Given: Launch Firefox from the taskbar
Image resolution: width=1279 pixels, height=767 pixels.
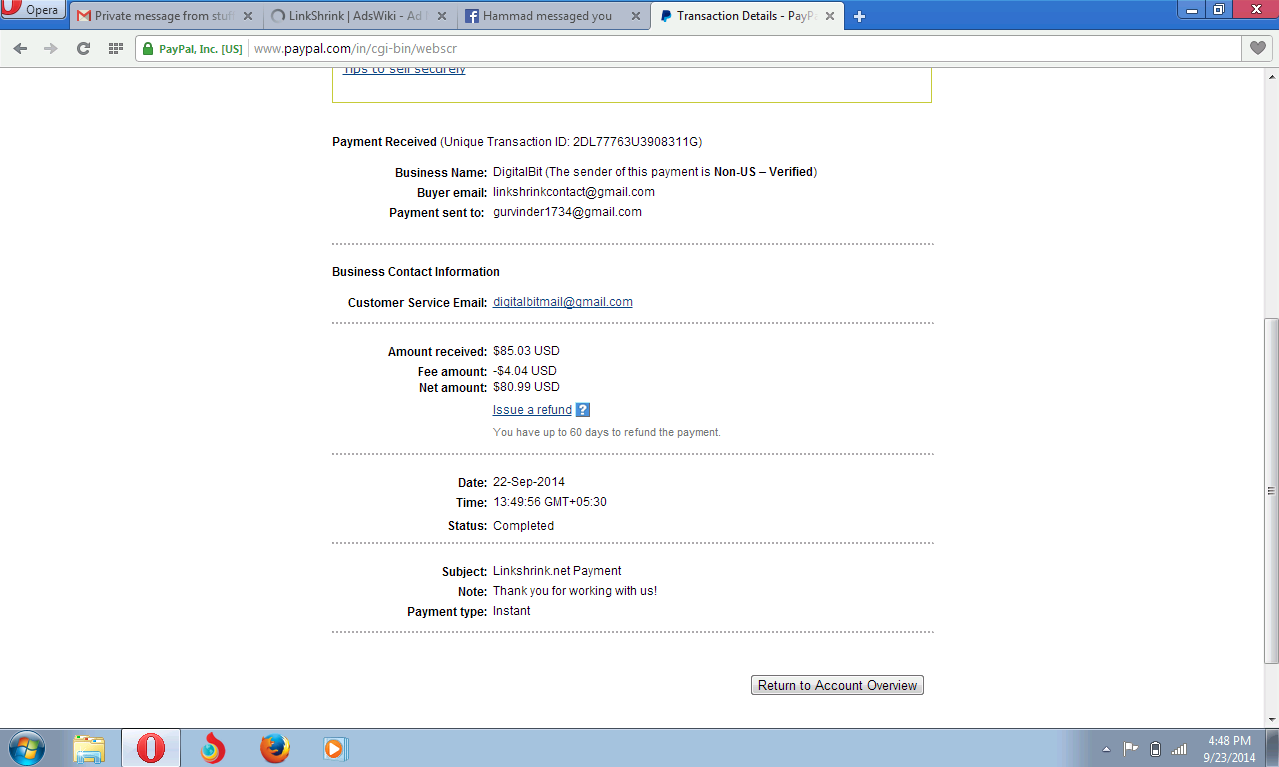Looking at the screenshot, I should (x=274, y=748).
